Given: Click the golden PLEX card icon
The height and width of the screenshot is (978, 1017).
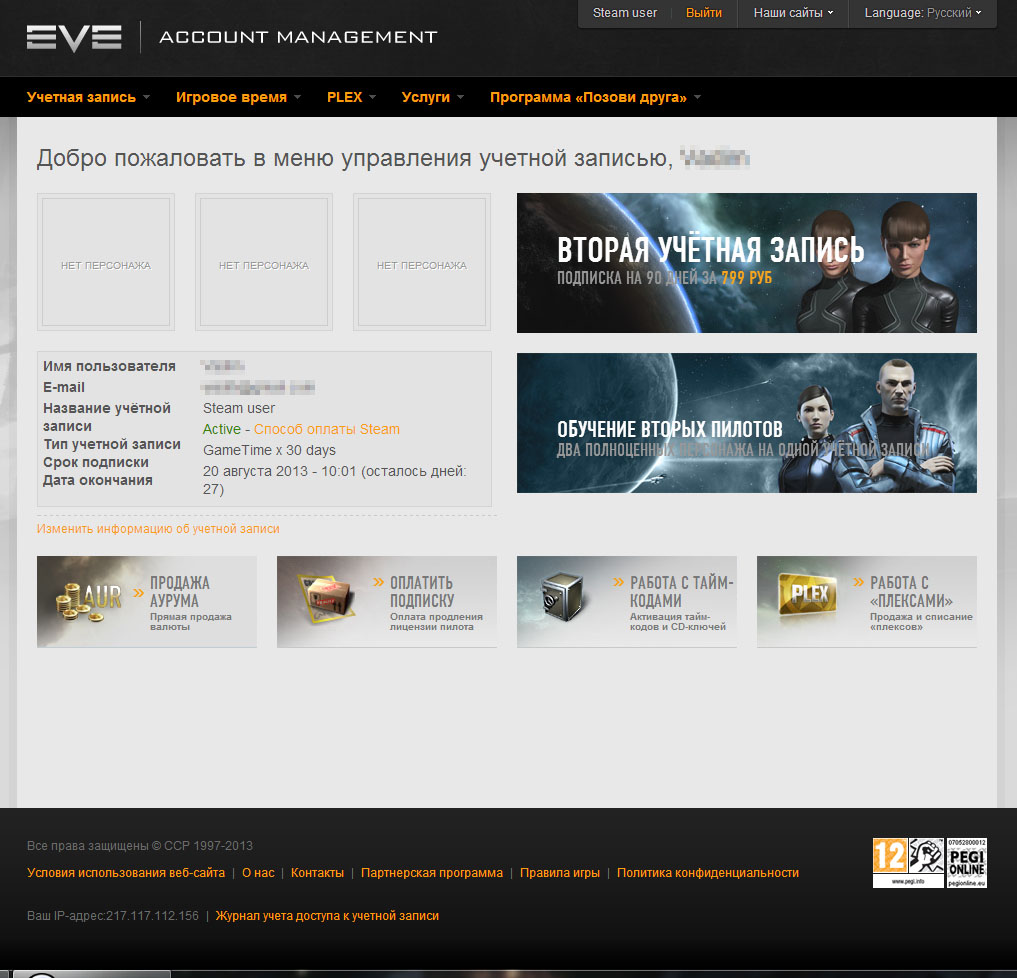Looking at the screenshot, I should pyautogui.click(x=808, y=601).
